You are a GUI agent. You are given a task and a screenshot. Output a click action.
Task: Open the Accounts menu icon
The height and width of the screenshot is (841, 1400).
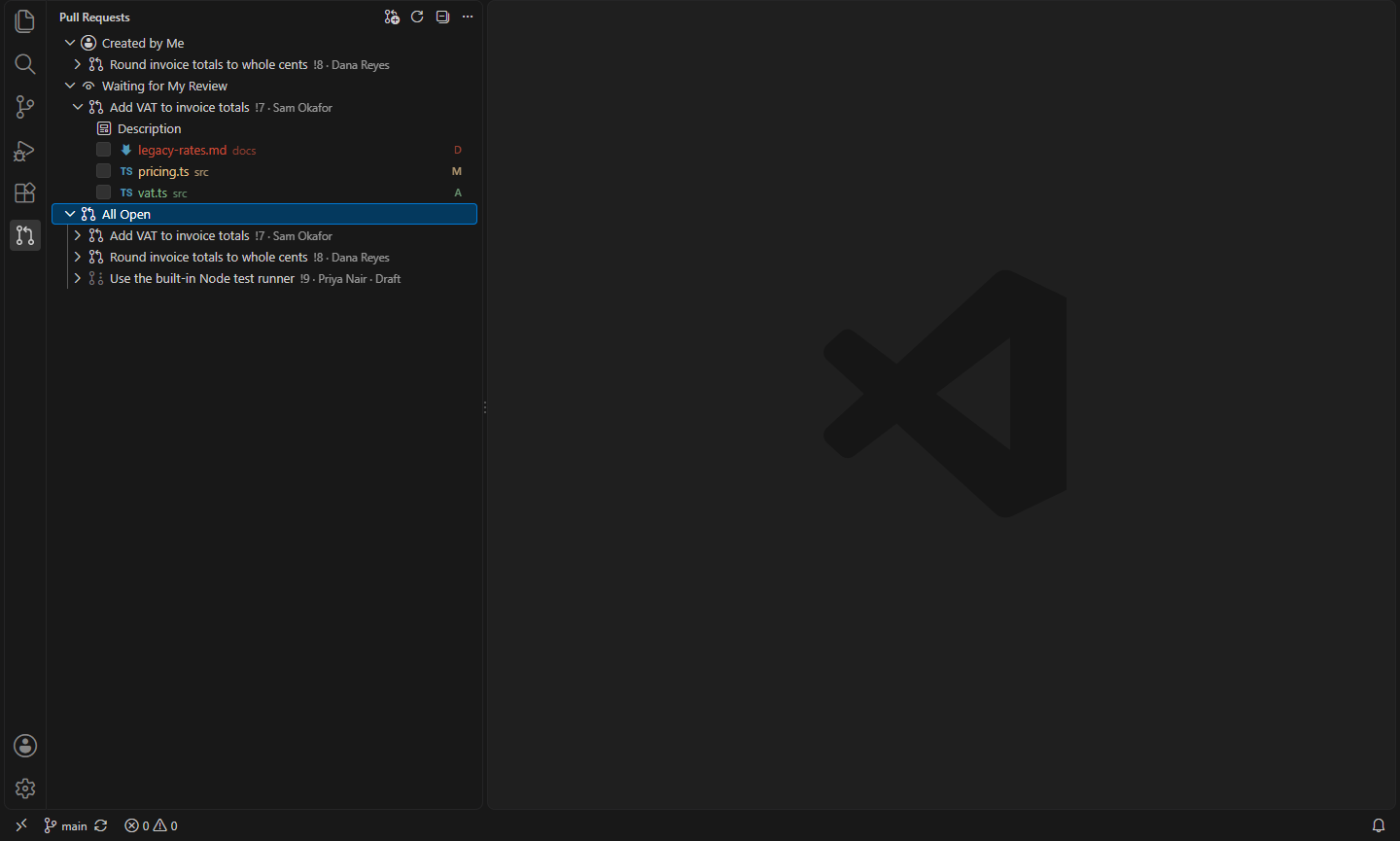(x=25, y=746)
